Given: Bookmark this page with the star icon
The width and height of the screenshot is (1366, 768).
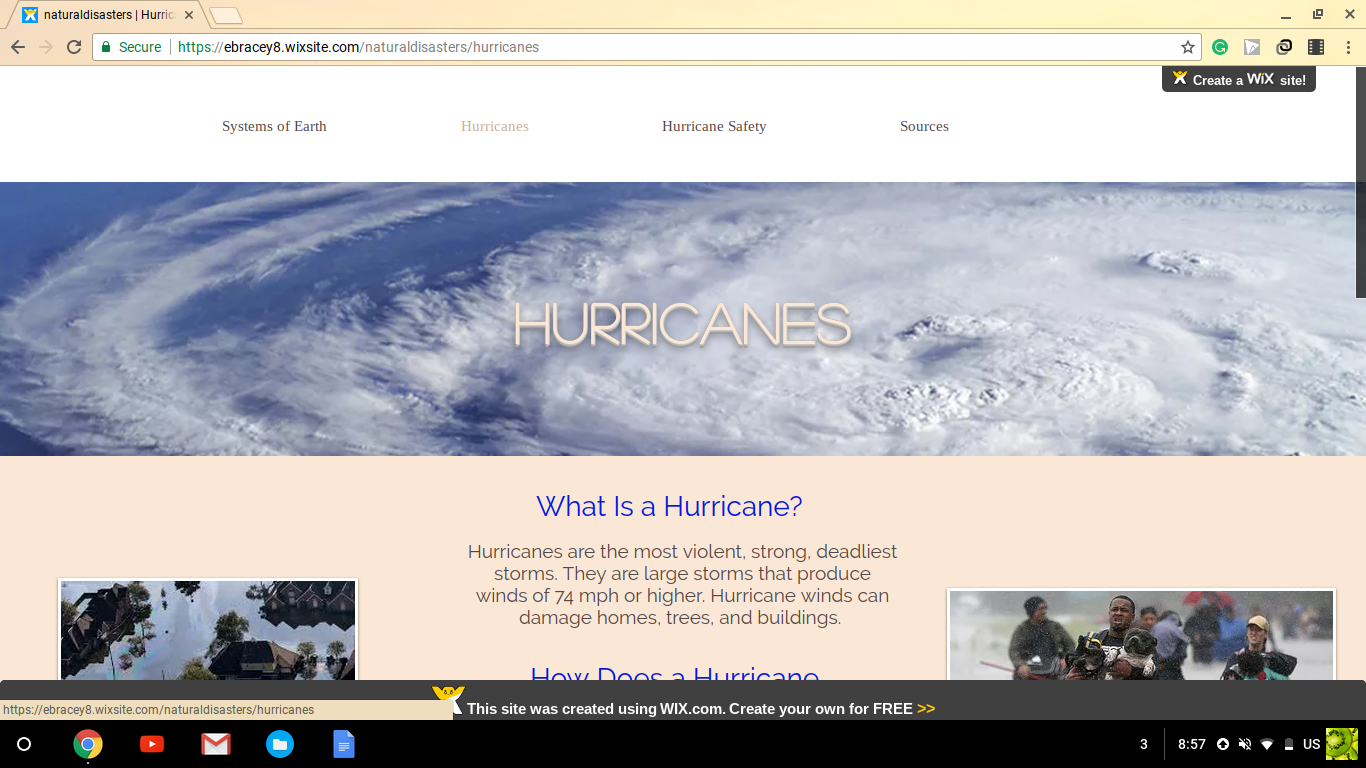Looking at the screenshot, I should (1188, 47).
